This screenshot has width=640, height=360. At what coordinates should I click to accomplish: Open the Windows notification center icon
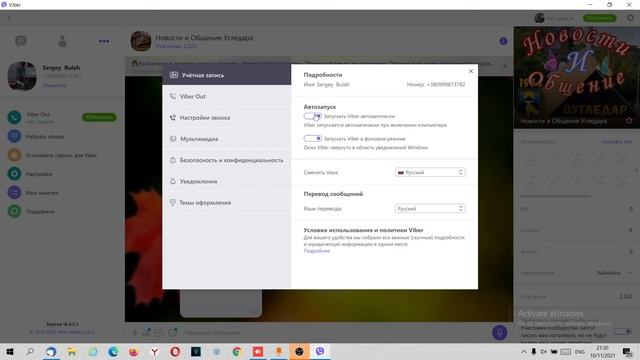627,351
